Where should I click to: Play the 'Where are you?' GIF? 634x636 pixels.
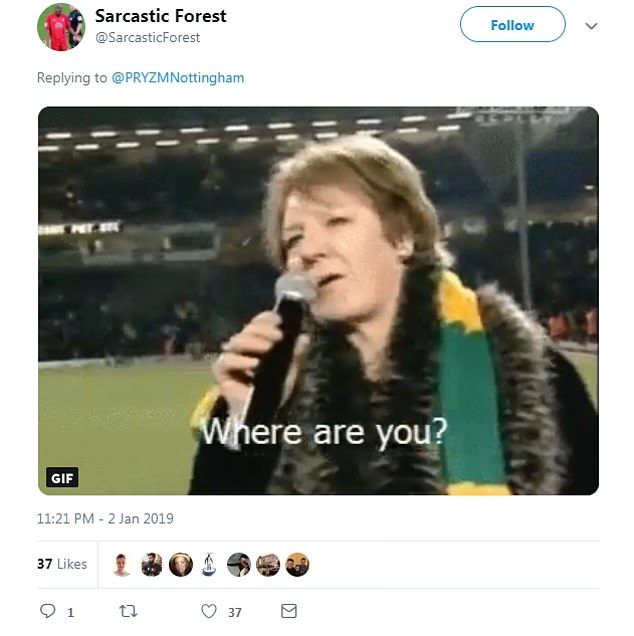point(318,300)
